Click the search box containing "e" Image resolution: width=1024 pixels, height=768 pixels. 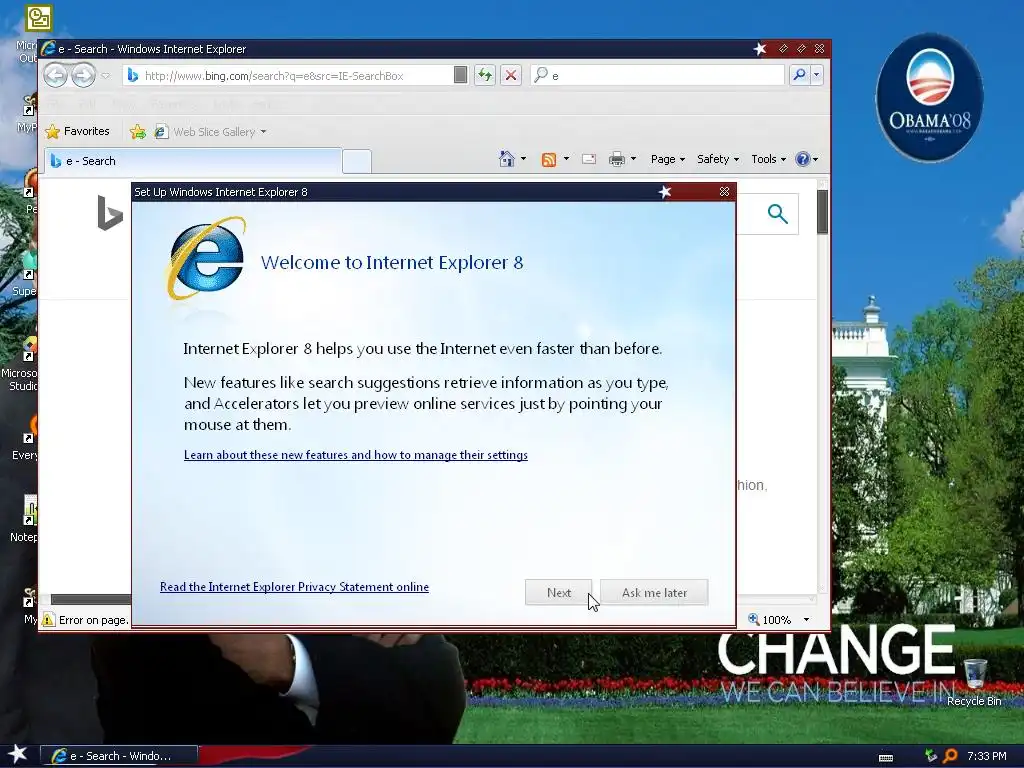(657, 76)
